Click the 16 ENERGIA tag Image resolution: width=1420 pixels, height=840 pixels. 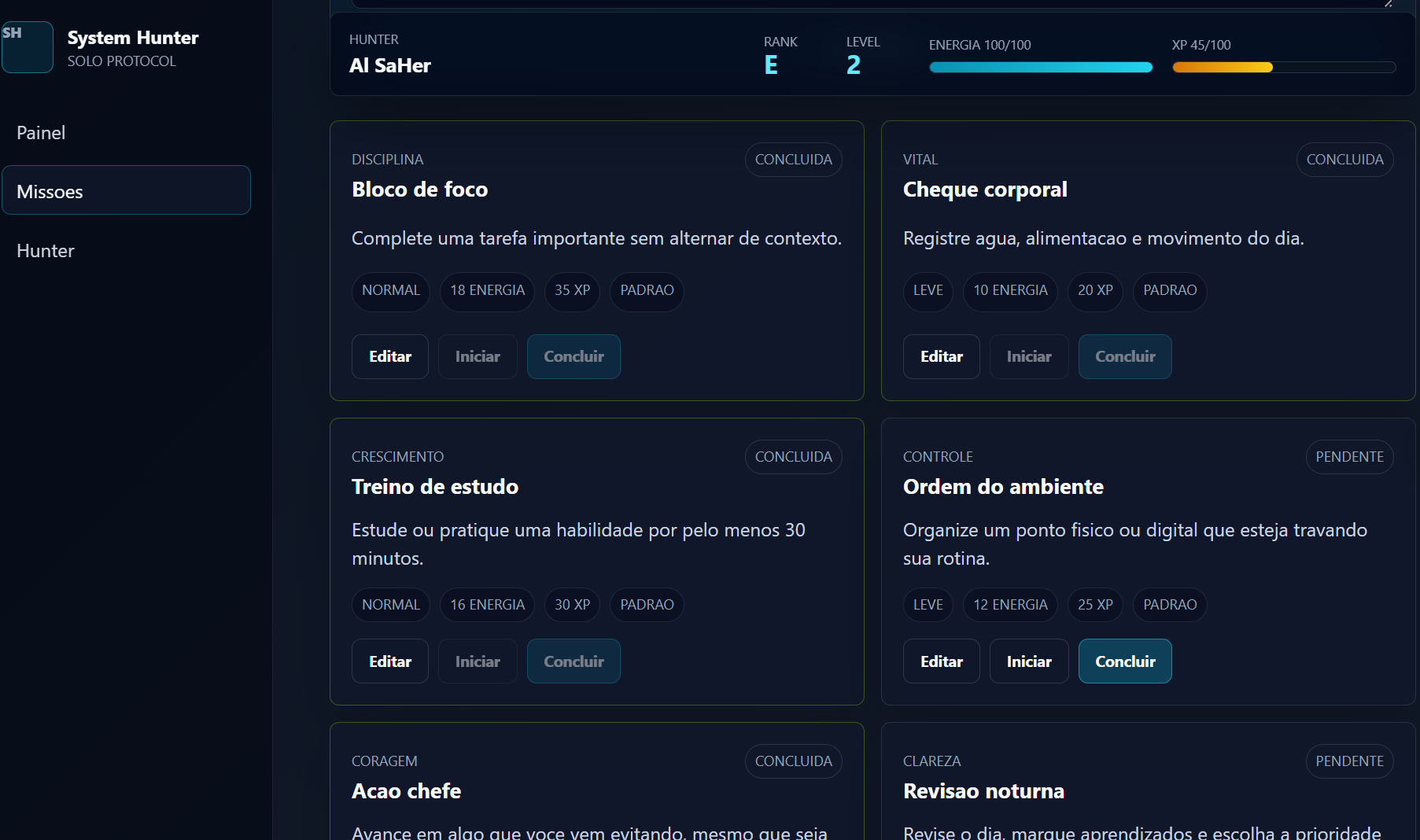(x=487, y=605)
